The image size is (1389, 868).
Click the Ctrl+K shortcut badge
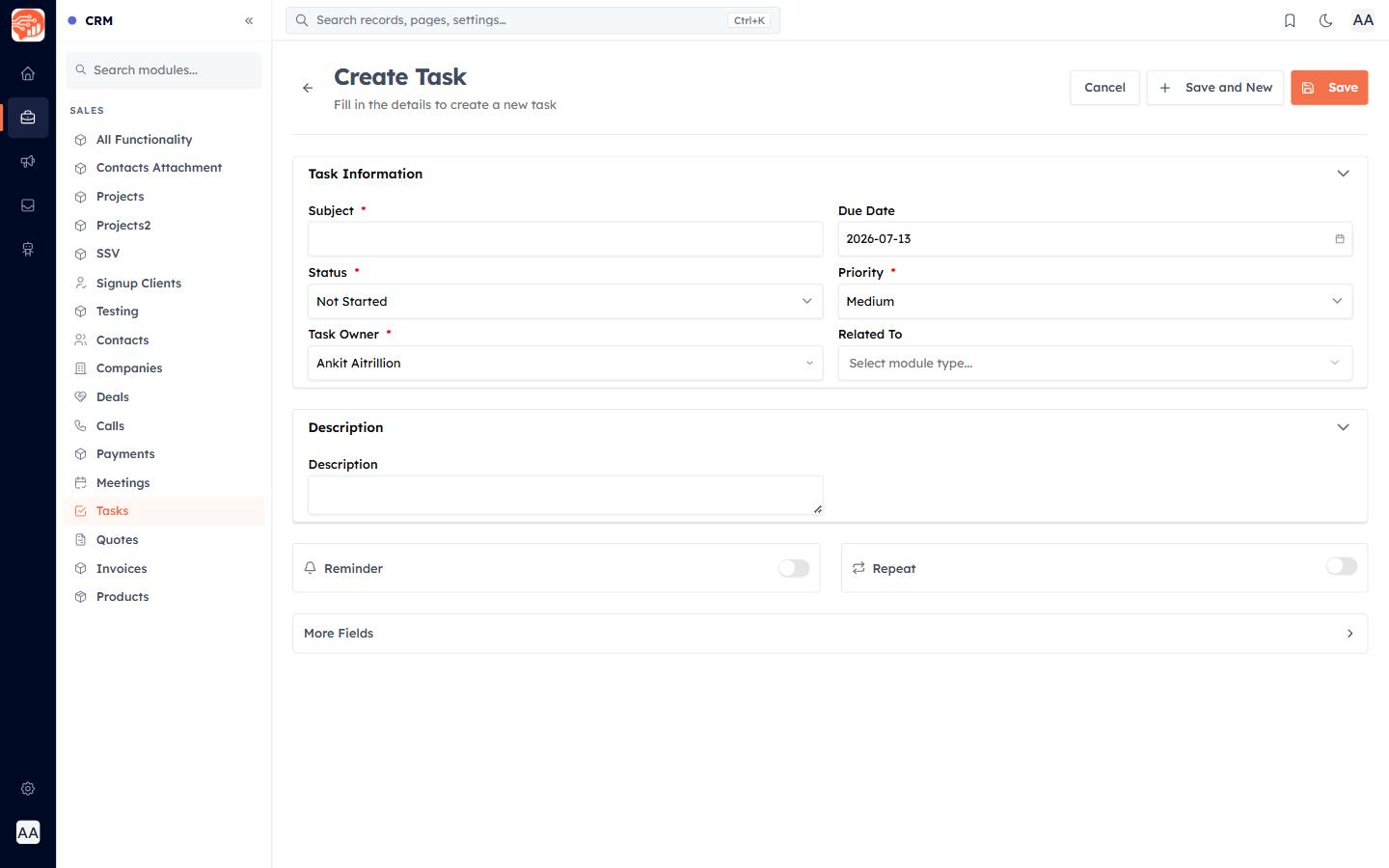(749, 20)
